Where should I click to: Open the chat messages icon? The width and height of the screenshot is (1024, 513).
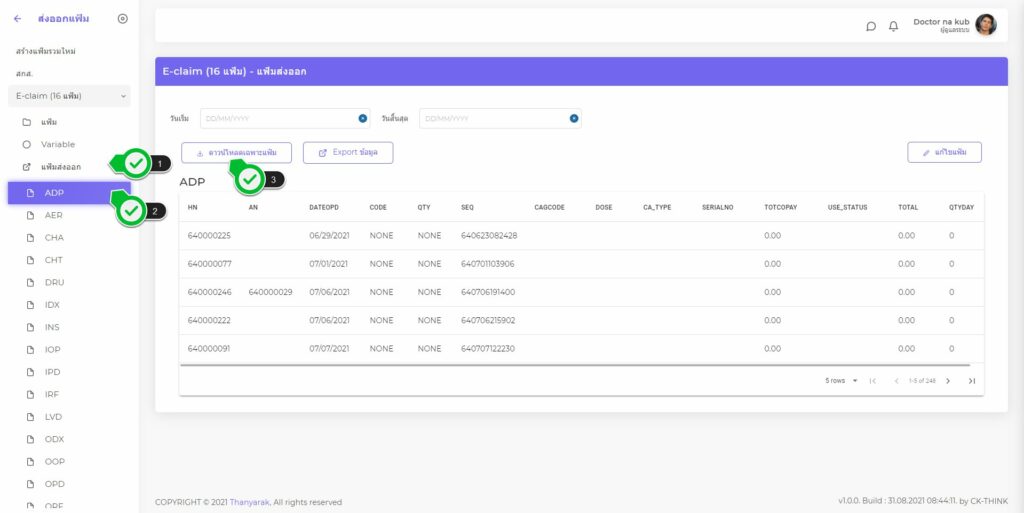pyautogui.click(x=871, y=26)
